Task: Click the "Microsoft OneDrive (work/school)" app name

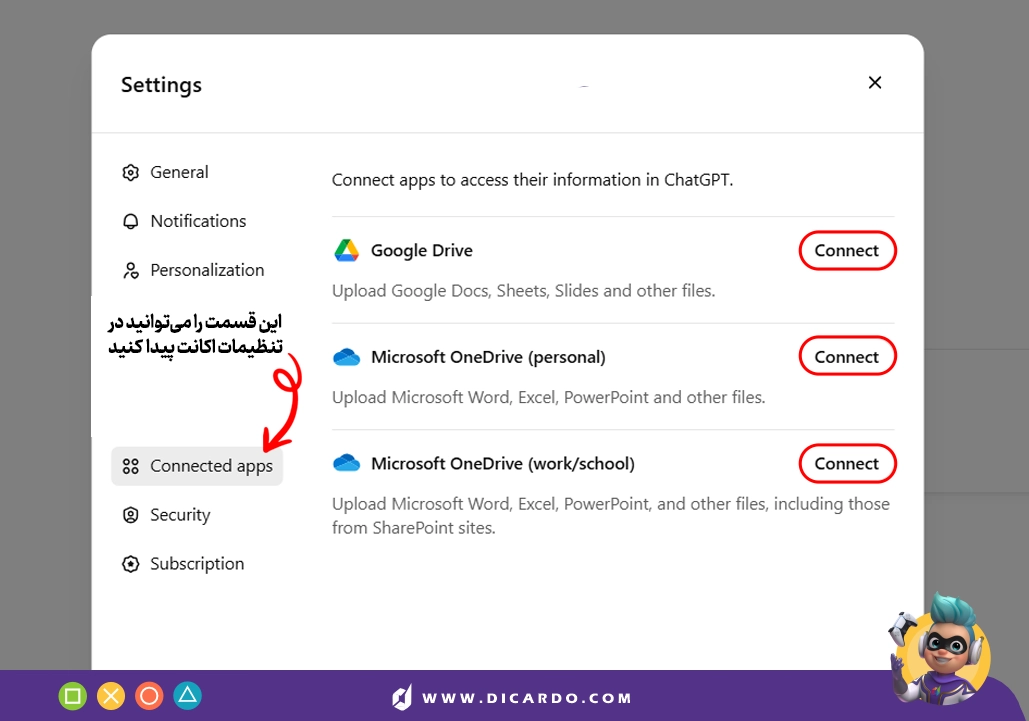Action: (503, 464)
